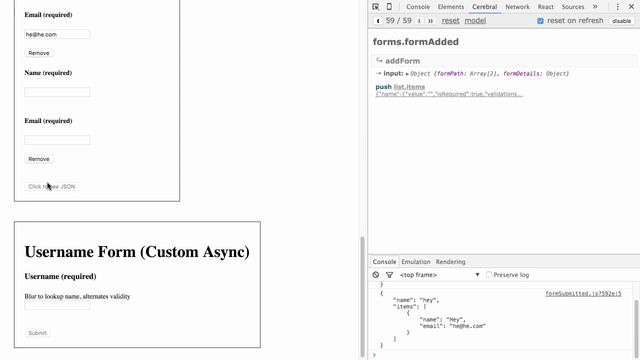640x360 pixels.
Task: Select the Cerebral tab
Action: (x=484, y=7)
